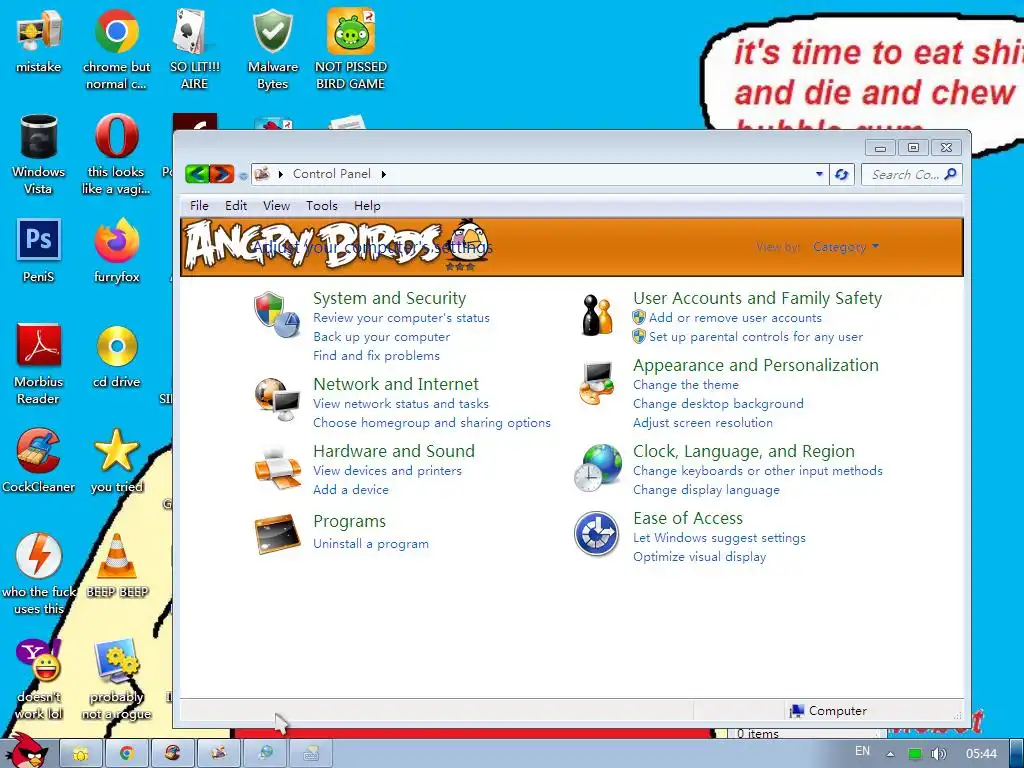Image resolution: width=1024 pixels, height=768 pixels.
Task: Select the 'who the fuck uses this' lightning icon
Action: click(39, 556)
